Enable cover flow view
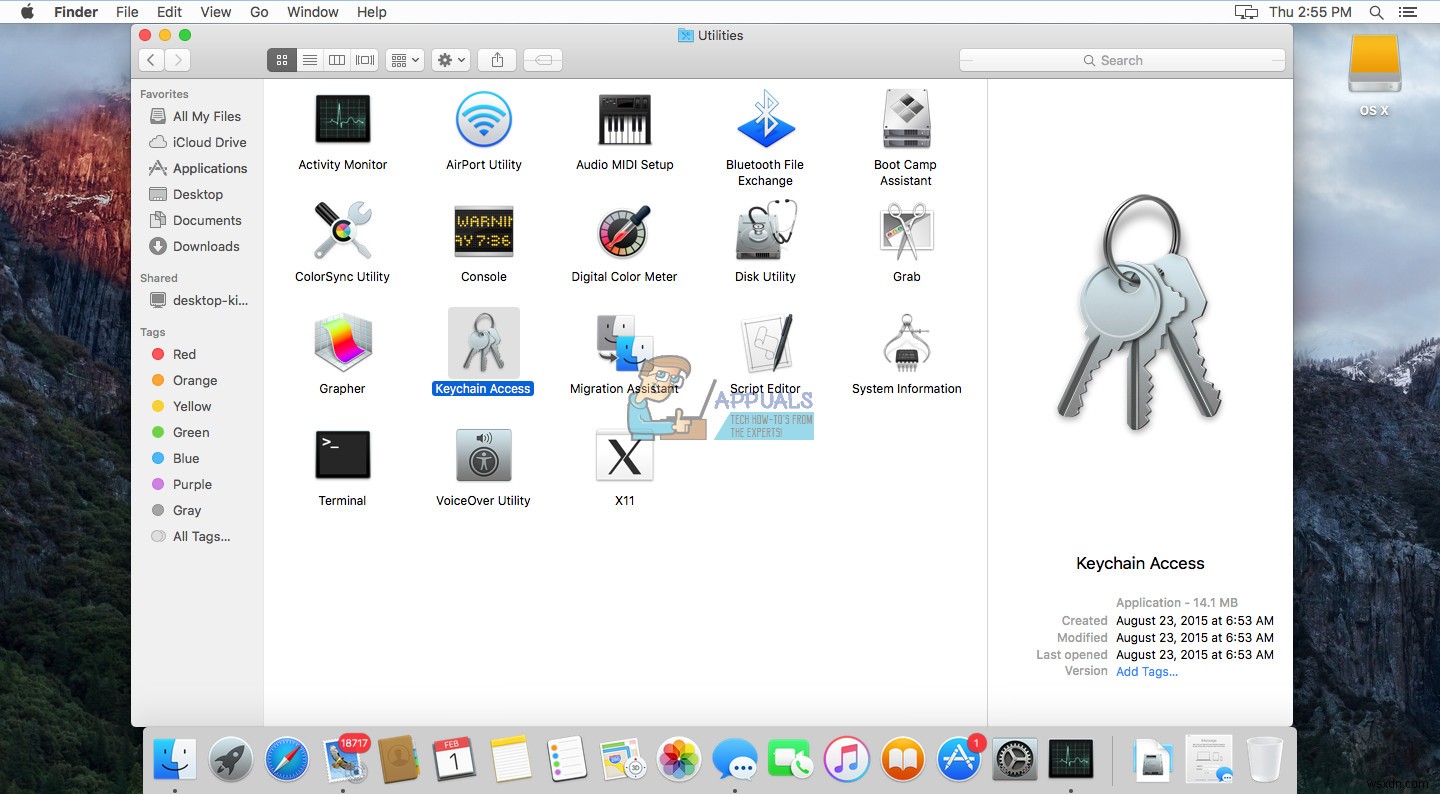Viewport: 1440px width, 794px height. click(x=364, y=59)
